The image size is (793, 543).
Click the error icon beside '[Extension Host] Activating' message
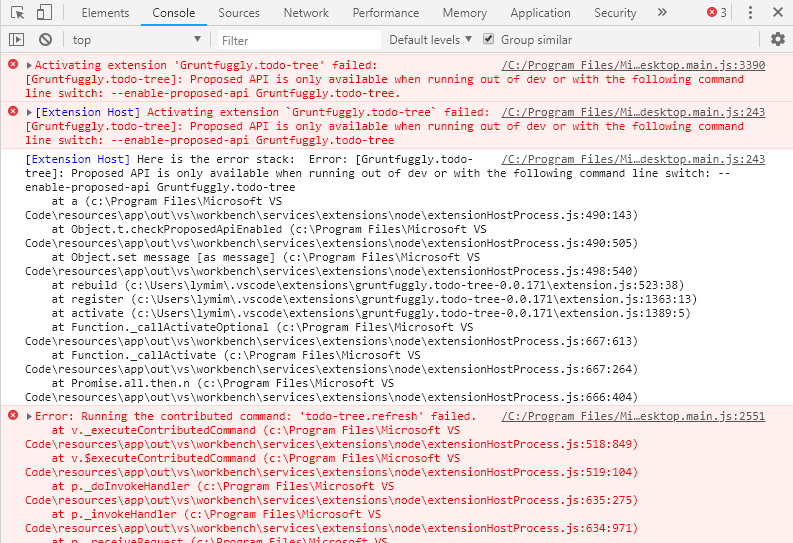[x=13, y=111]
